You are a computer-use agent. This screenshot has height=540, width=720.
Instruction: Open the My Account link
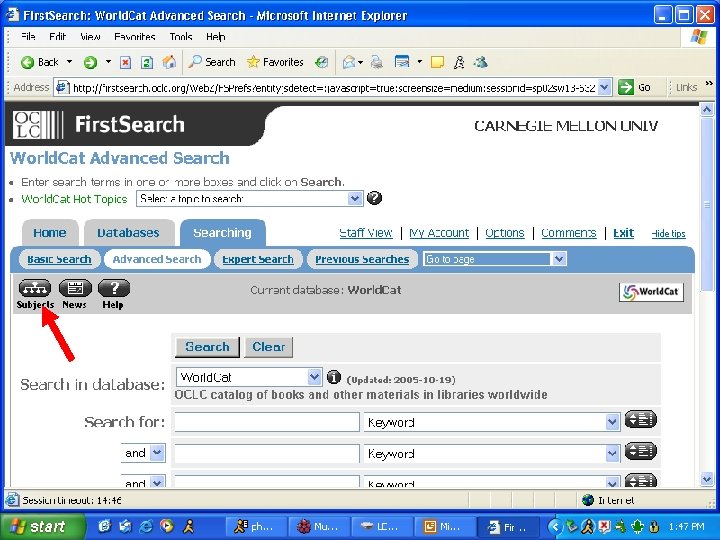click(439, 233)
